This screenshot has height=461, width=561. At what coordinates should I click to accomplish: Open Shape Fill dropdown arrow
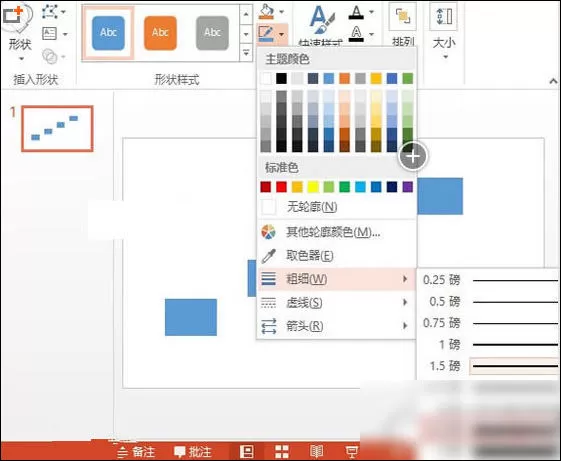click(x=282, y=12)
